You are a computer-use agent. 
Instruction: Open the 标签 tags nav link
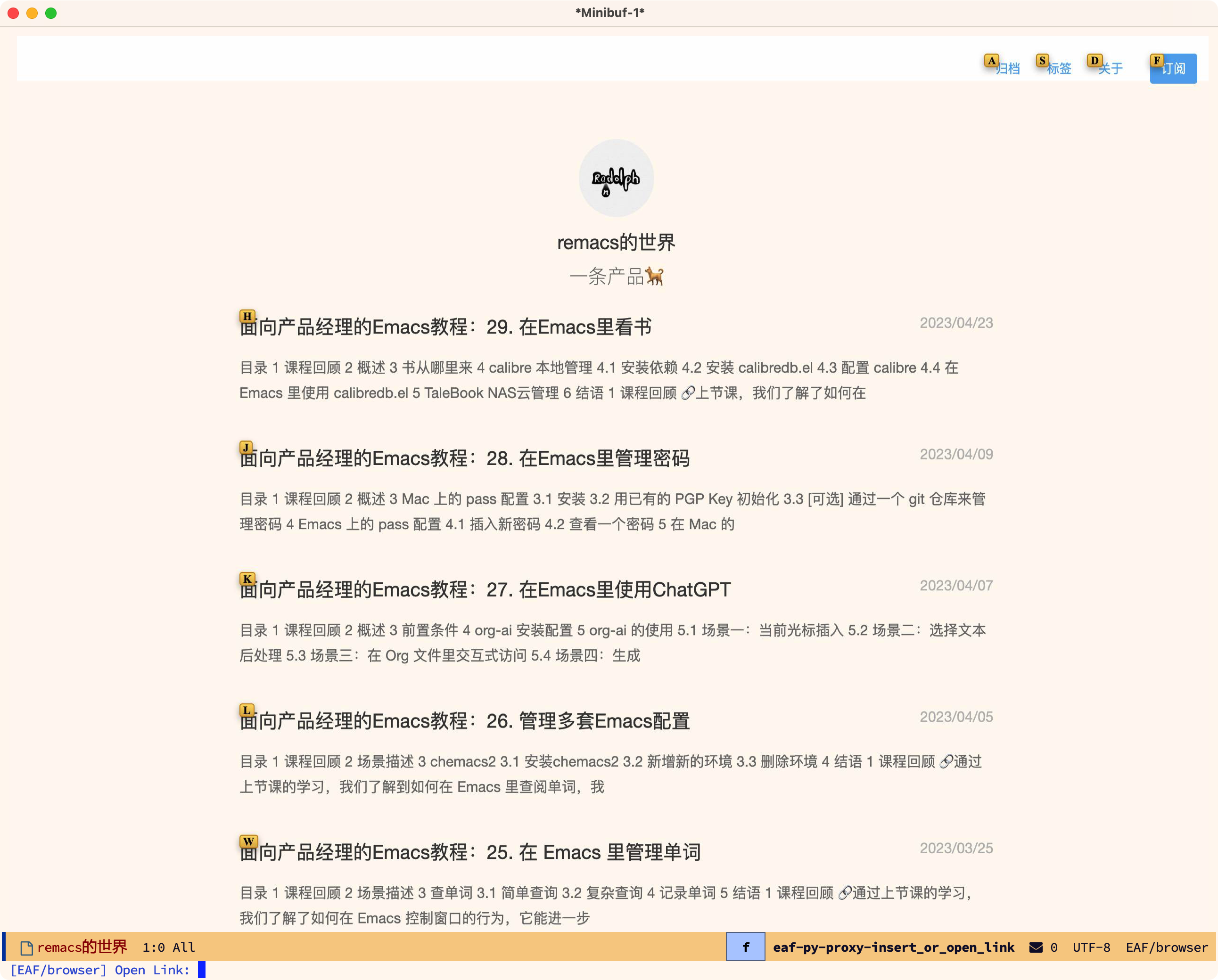click(x=1059, y=68)
